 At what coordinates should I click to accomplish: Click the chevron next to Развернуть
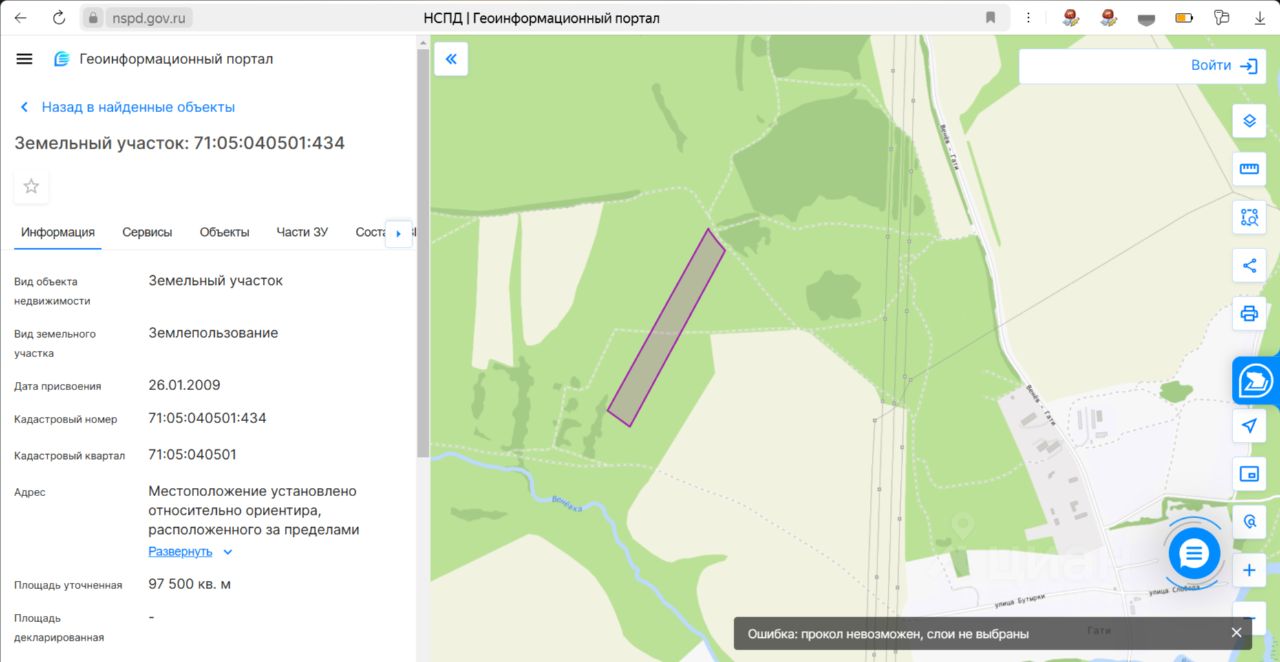coord(228,551)
